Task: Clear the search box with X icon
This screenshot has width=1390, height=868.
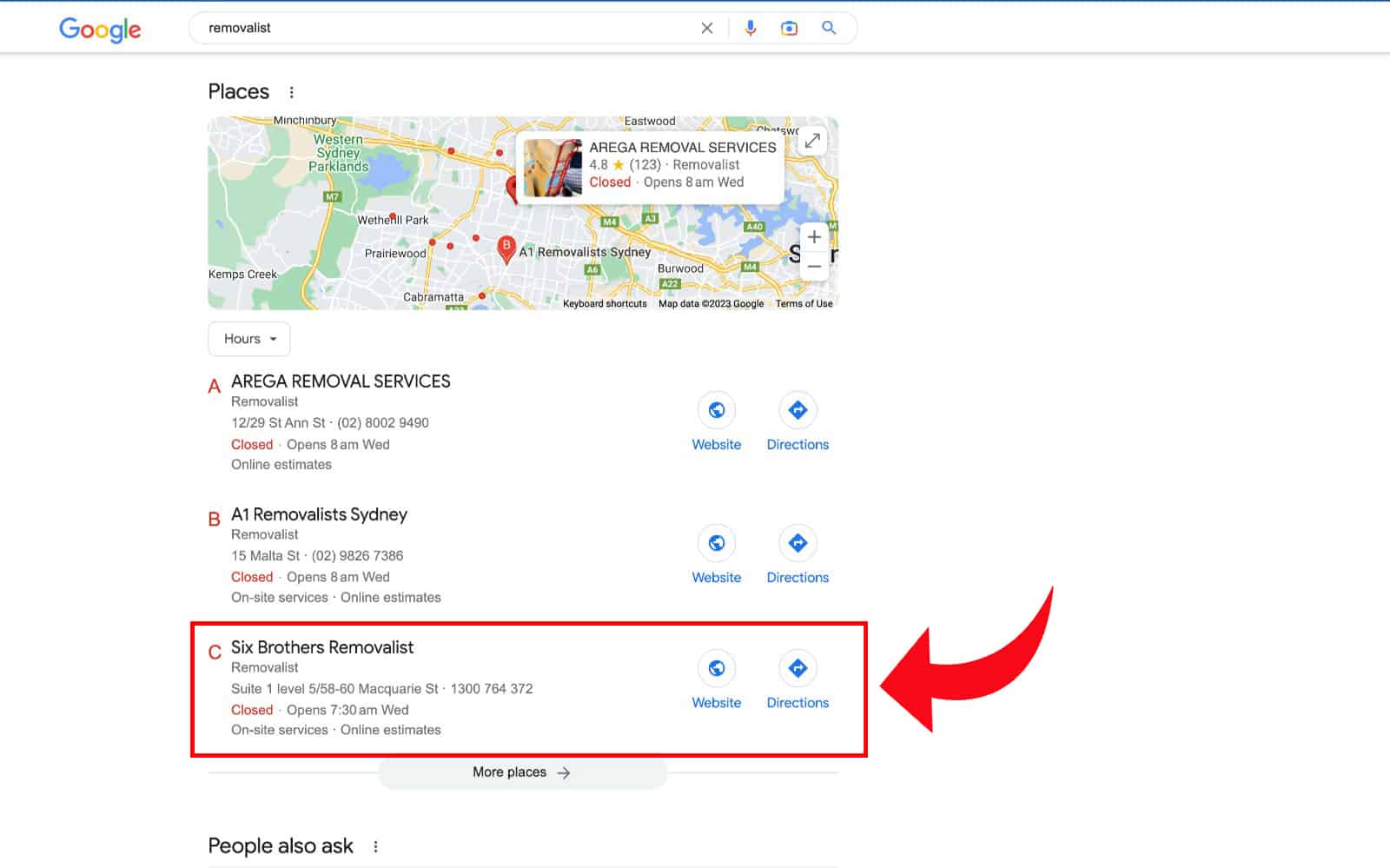Action: [x=706, y=28]
